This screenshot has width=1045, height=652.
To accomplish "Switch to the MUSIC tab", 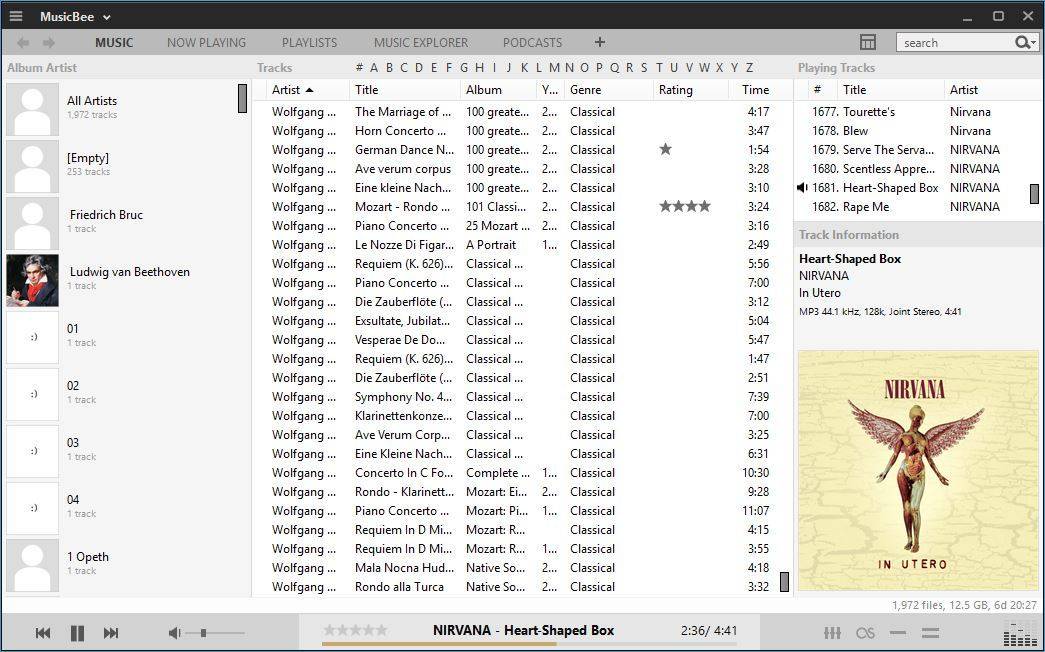I will 114,43.
